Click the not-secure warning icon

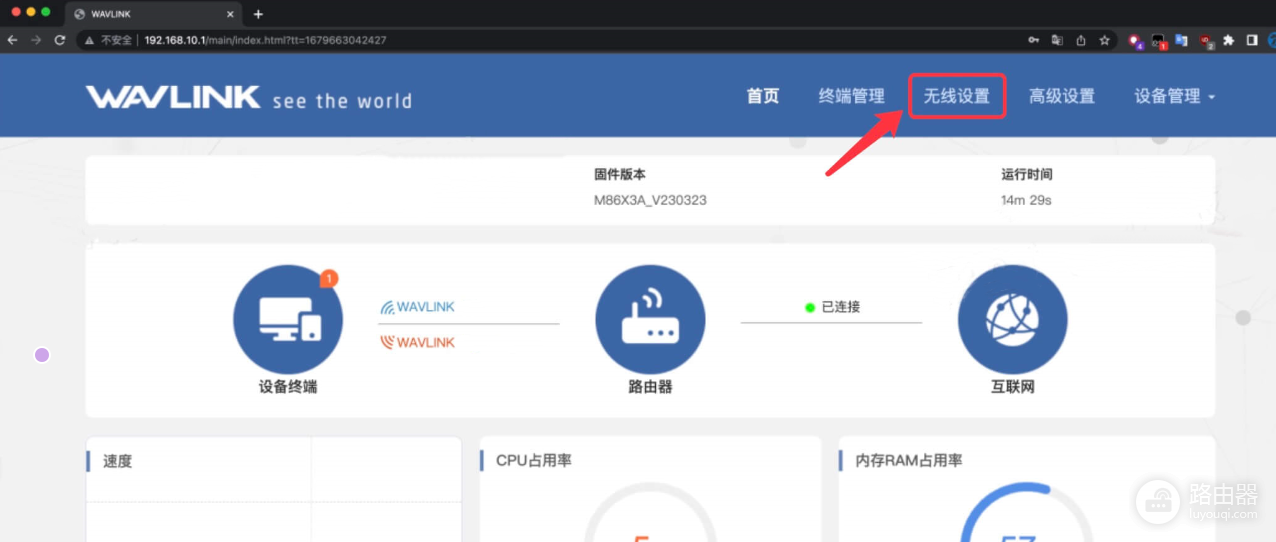pos(89,40)
